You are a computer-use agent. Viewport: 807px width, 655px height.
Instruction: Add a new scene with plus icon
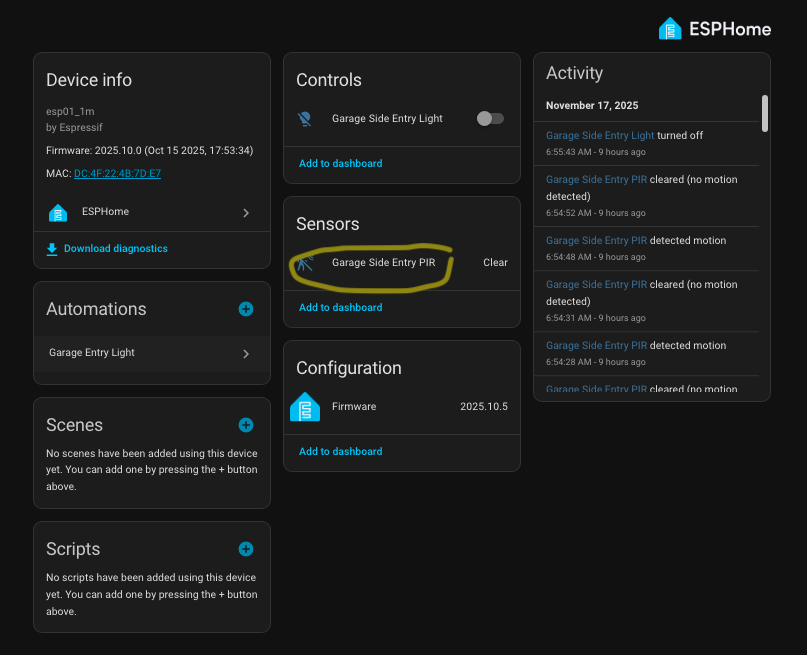click(246, 425)
